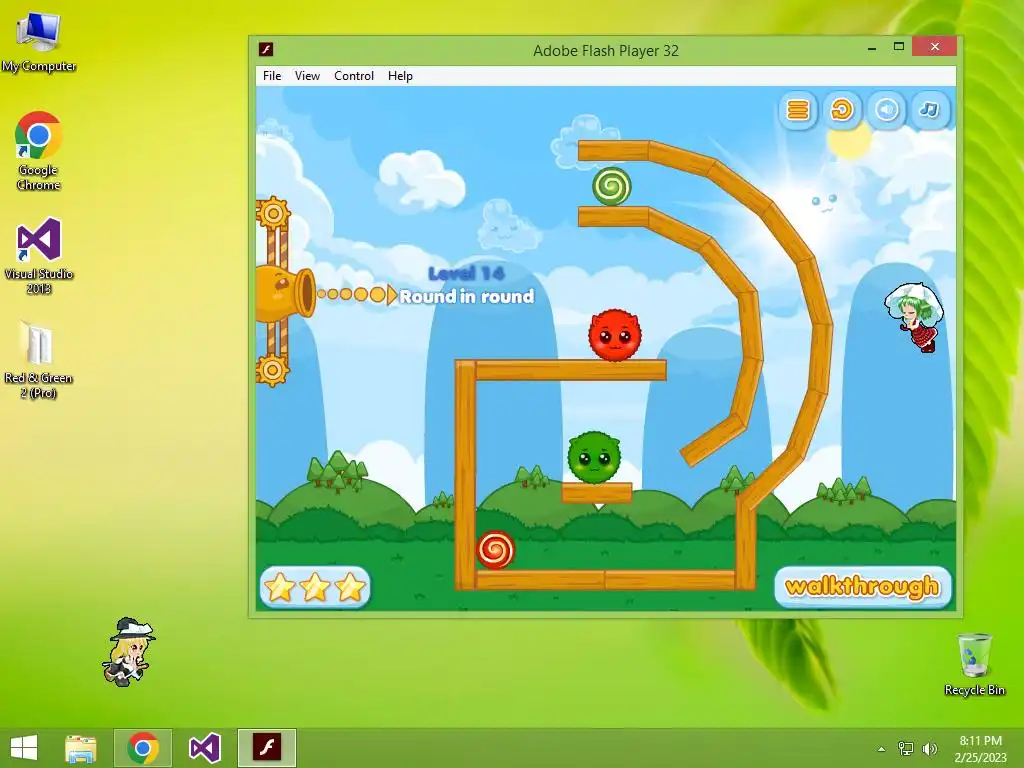Open the View menu
The image size is (1024, 768).
307,76
